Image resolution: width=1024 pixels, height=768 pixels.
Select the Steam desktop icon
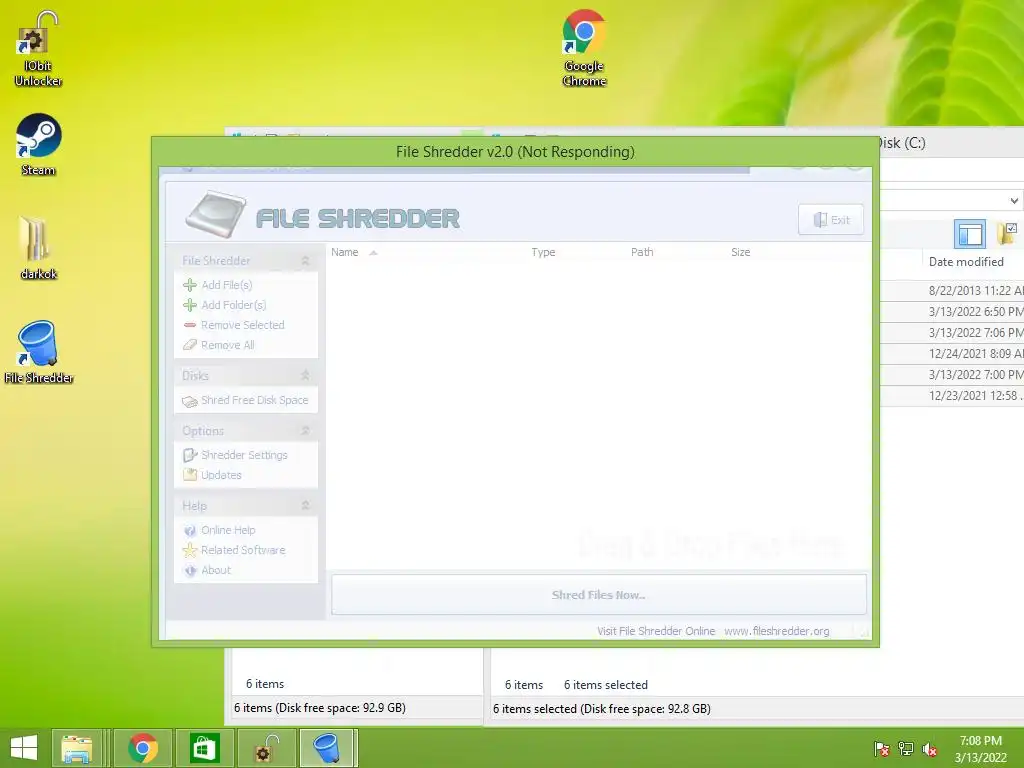[38, 145]
